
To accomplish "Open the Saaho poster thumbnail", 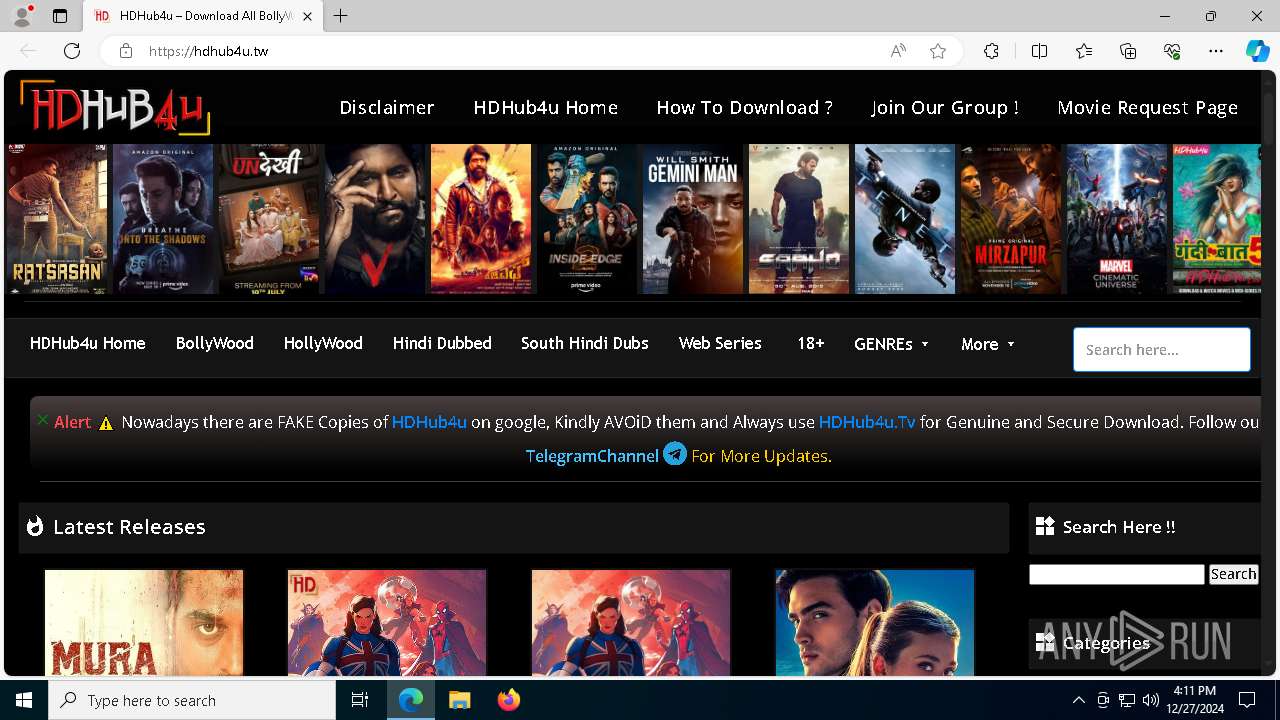I will coord(799,219).
